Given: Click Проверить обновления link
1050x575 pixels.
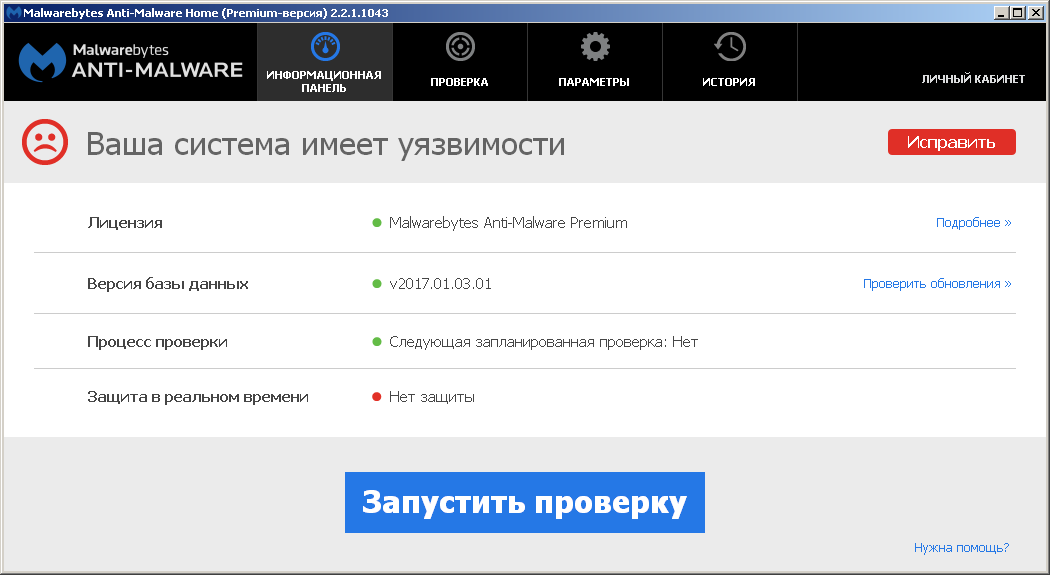Looking at the screenshot, I should [x=937, y=284].
